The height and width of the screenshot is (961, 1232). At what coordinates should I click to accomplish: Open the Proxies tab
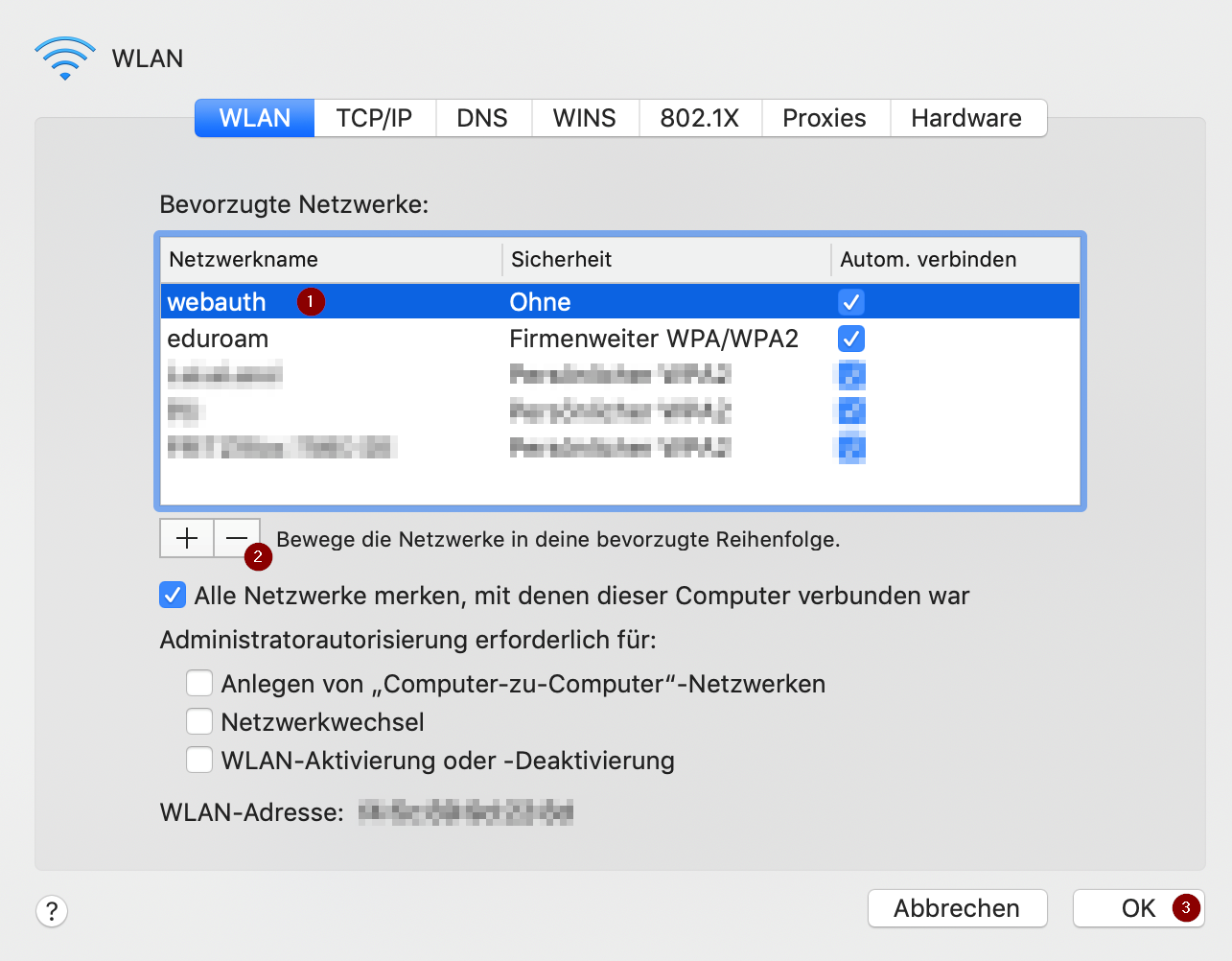825,118
